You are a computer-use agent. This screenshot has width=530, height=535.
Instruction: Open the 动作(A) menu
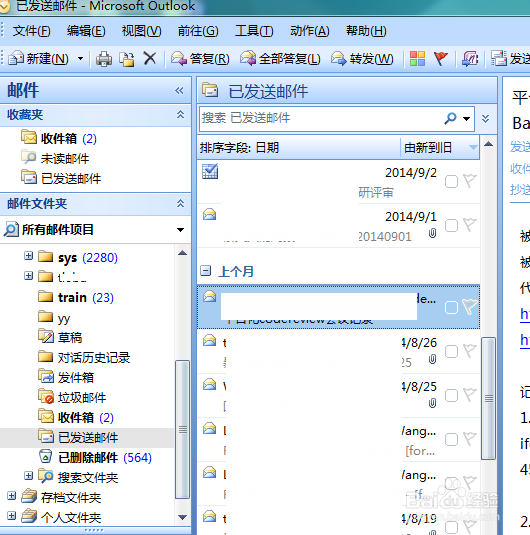click(310, 31)
